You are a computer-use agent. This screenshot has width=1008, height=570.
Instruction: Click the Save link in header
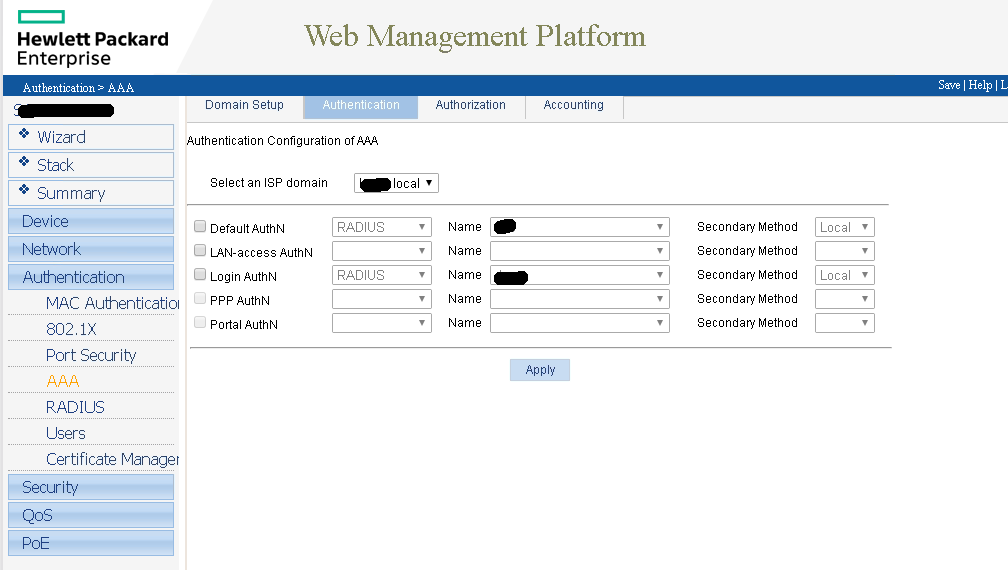click(949, 85)
